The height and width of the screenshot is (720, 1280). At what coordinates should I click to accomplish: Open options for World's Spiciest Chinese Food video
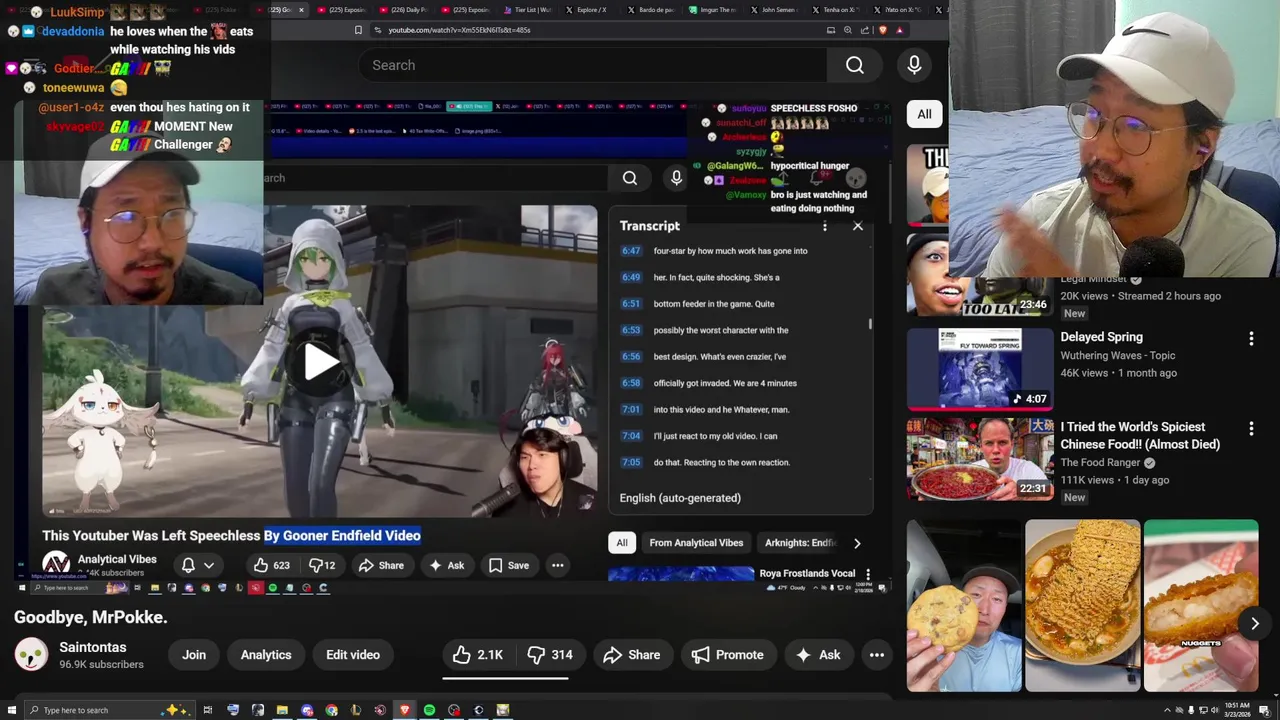tap(1251, 429)
